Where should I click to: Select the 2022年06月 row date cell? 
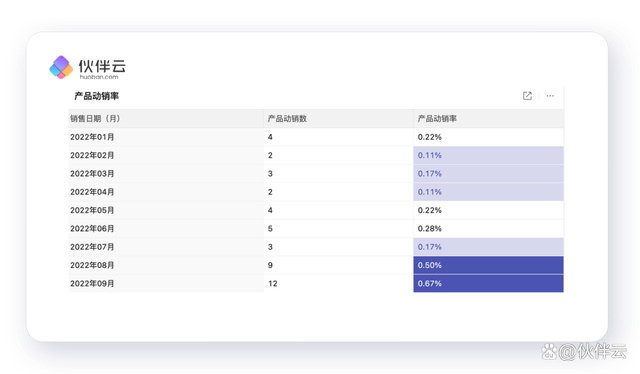(166, 228)
